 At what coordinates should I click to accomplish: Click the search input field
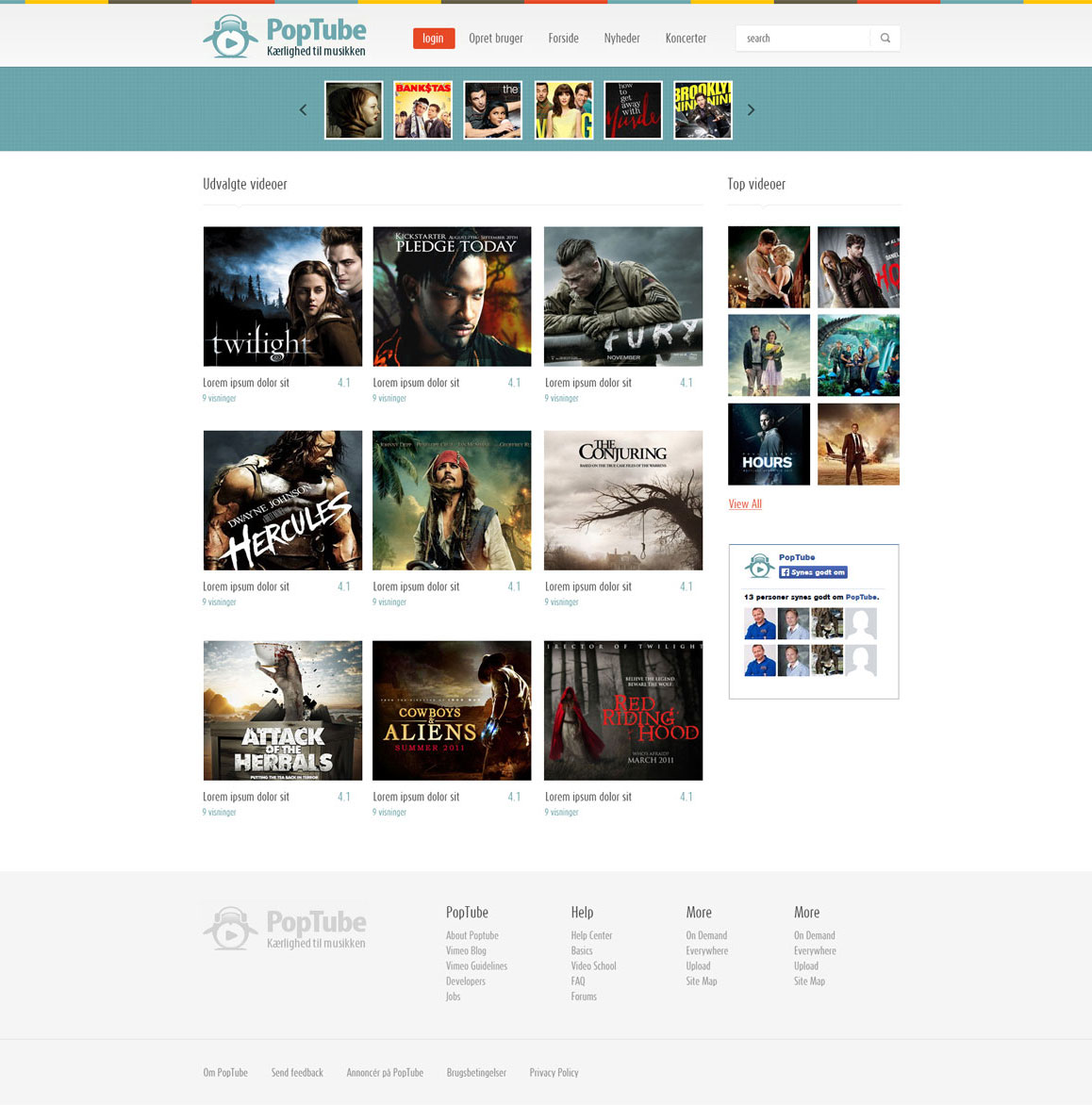pyautogui.click(x=802, y=38)
